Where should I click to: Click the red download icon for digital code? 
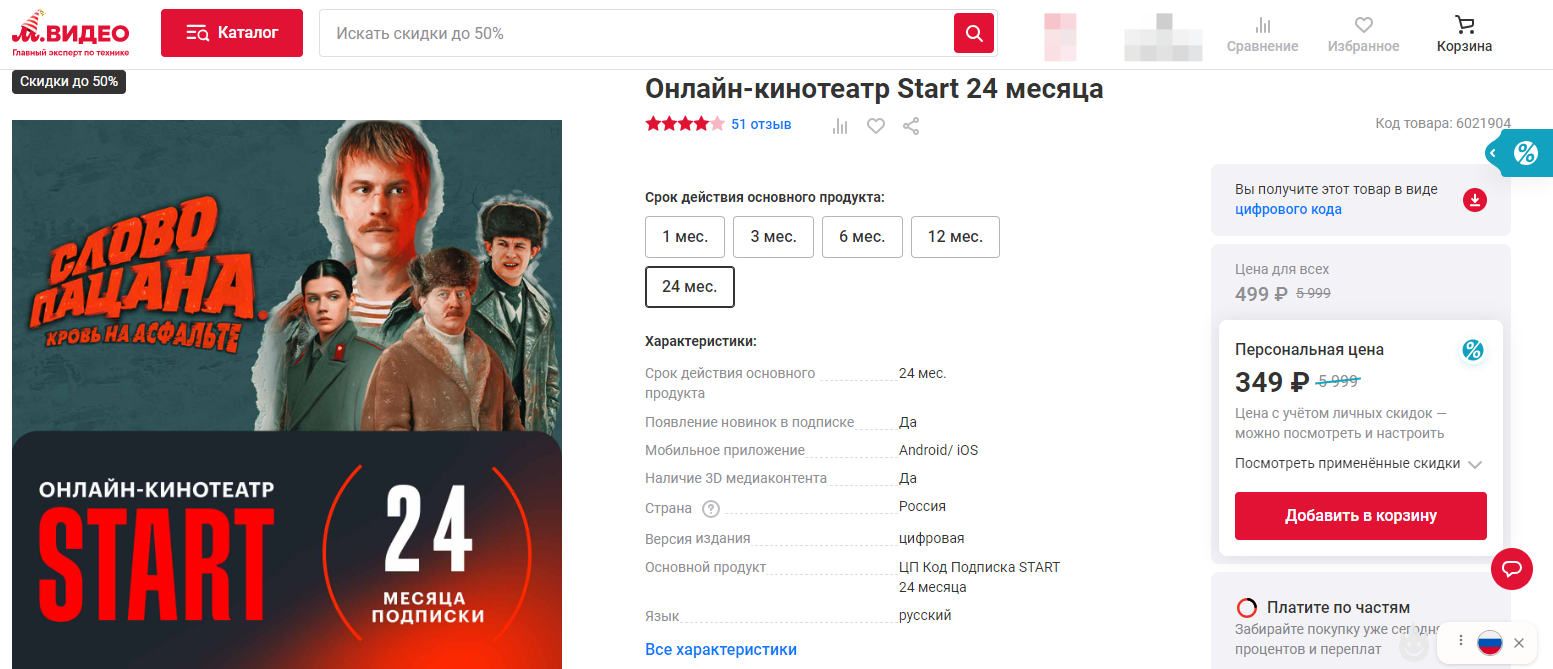1475,200
